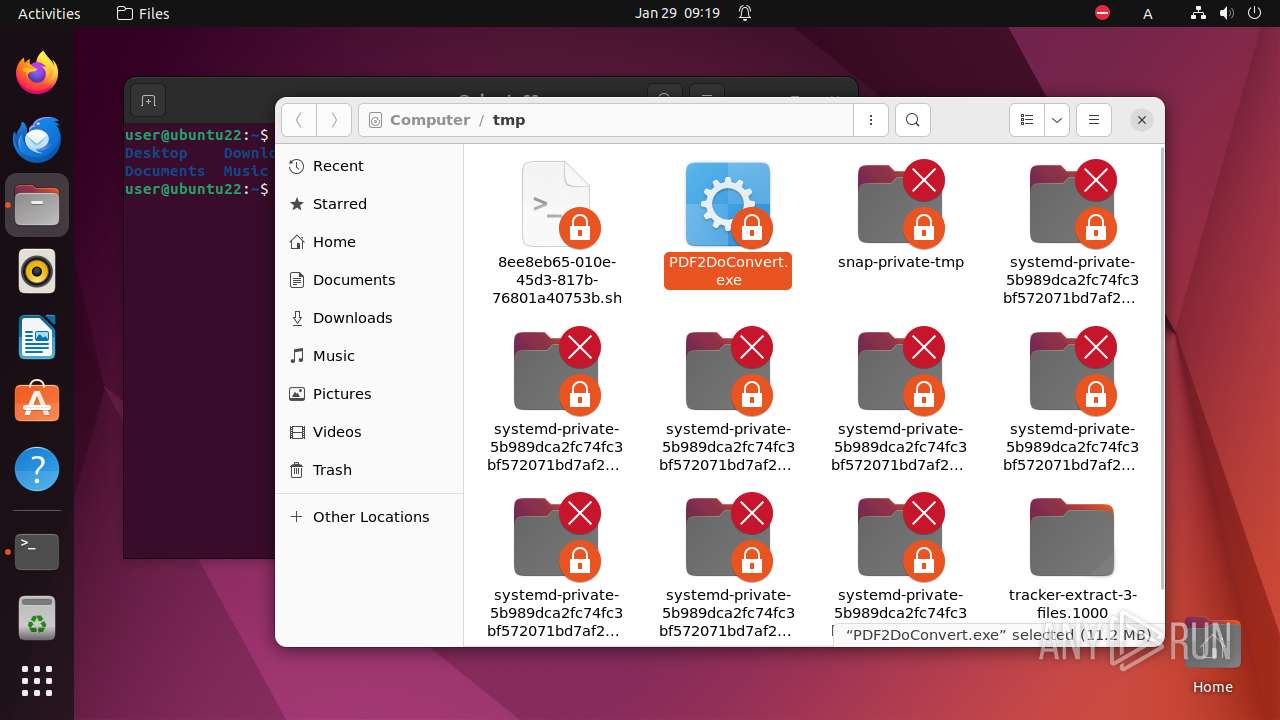The image size is (1280, 720).
Task: Launch Firefox from the dock
Action: 37,73
